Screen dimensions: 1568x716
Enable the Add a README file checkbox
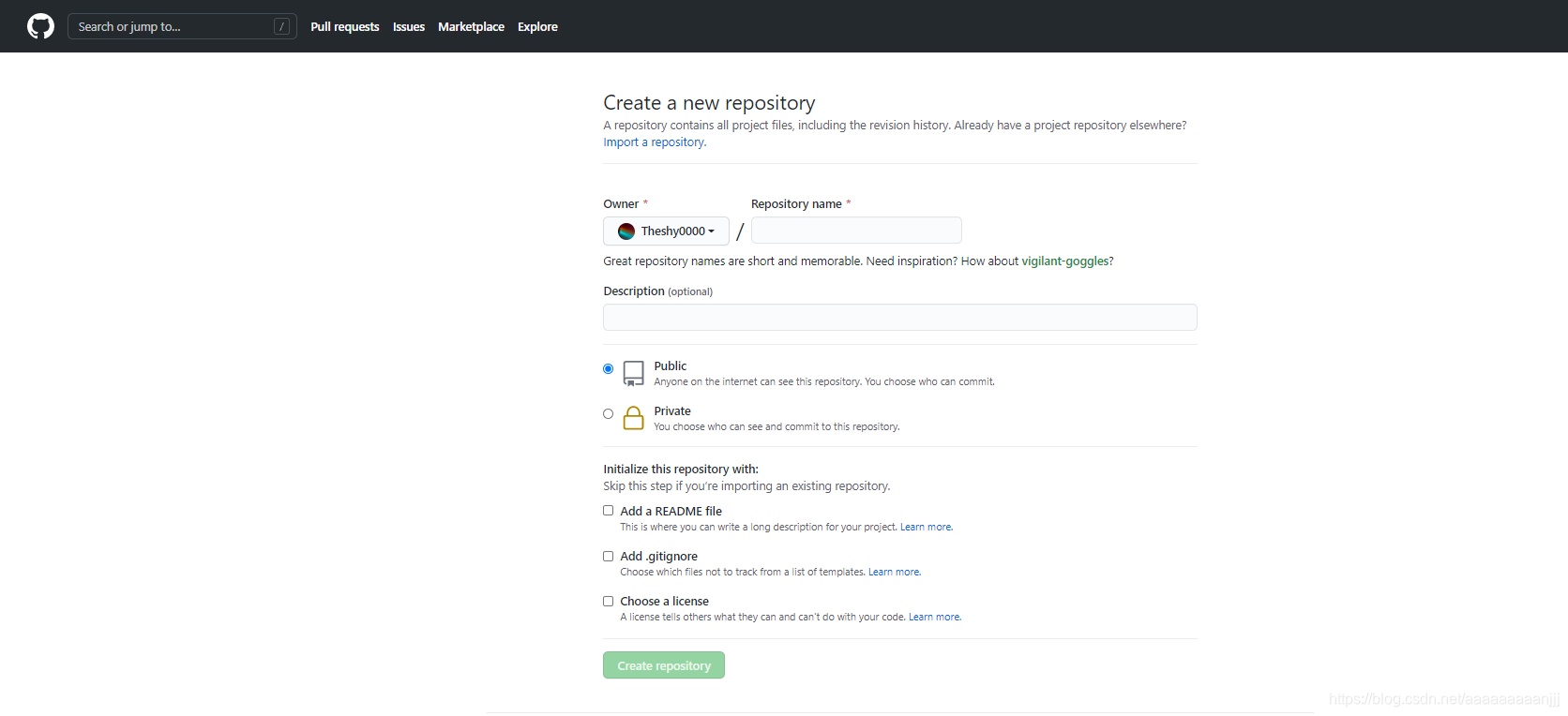608,511
